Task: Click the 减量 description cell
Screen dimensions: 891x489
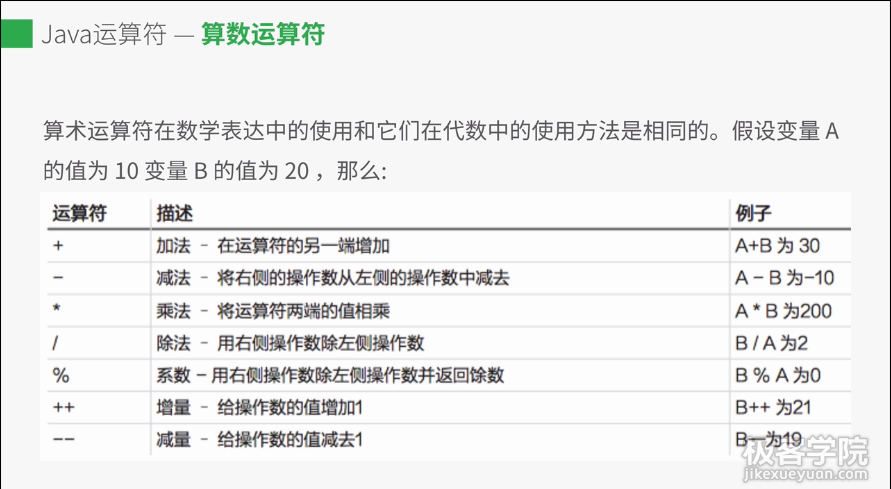Action: 260,440
